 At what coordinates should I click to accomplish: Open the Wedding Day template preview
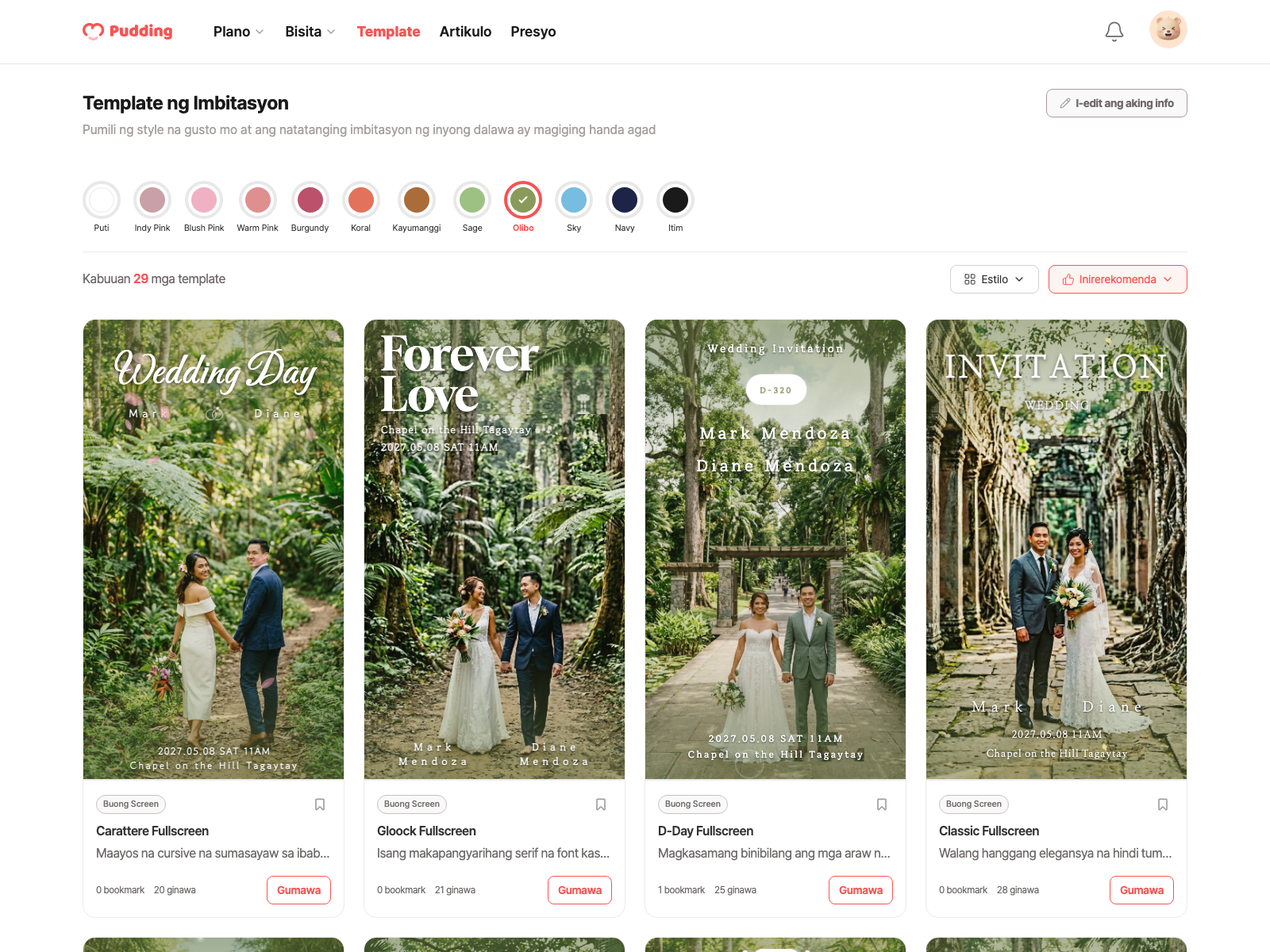(x=214, y=549)
